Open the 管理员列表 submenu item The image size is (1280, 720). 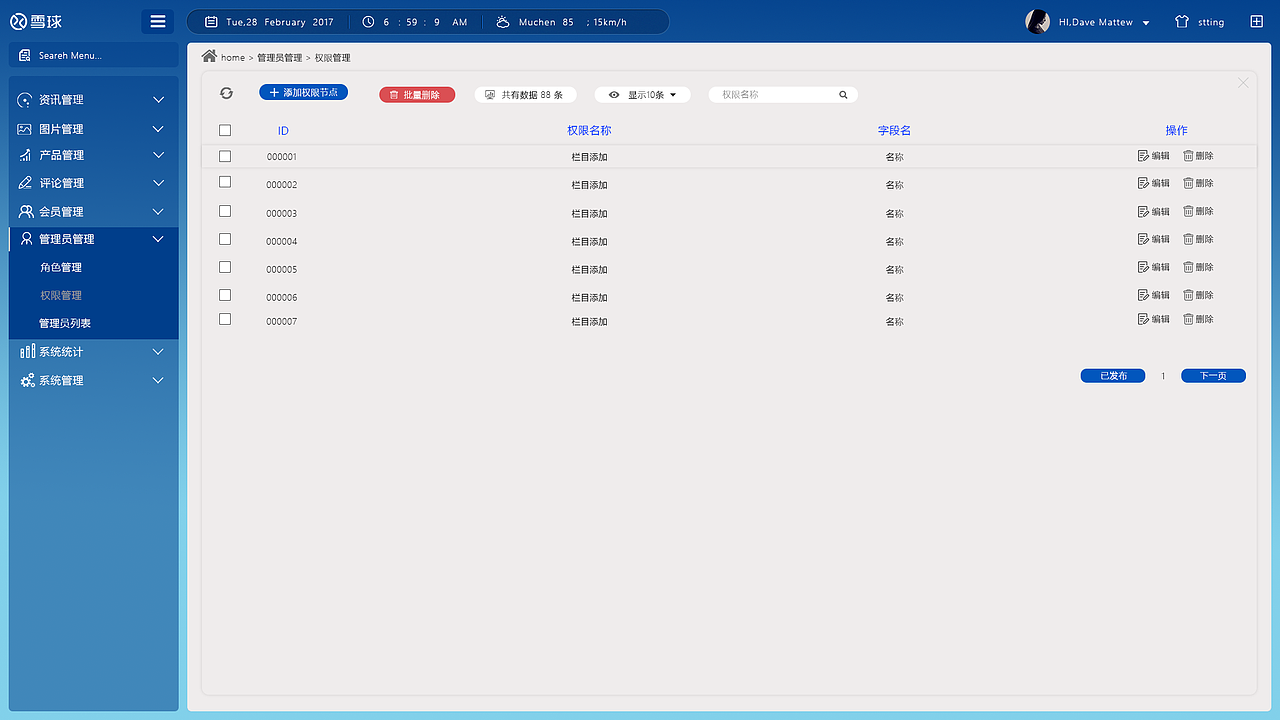click(x=65, y=324)
